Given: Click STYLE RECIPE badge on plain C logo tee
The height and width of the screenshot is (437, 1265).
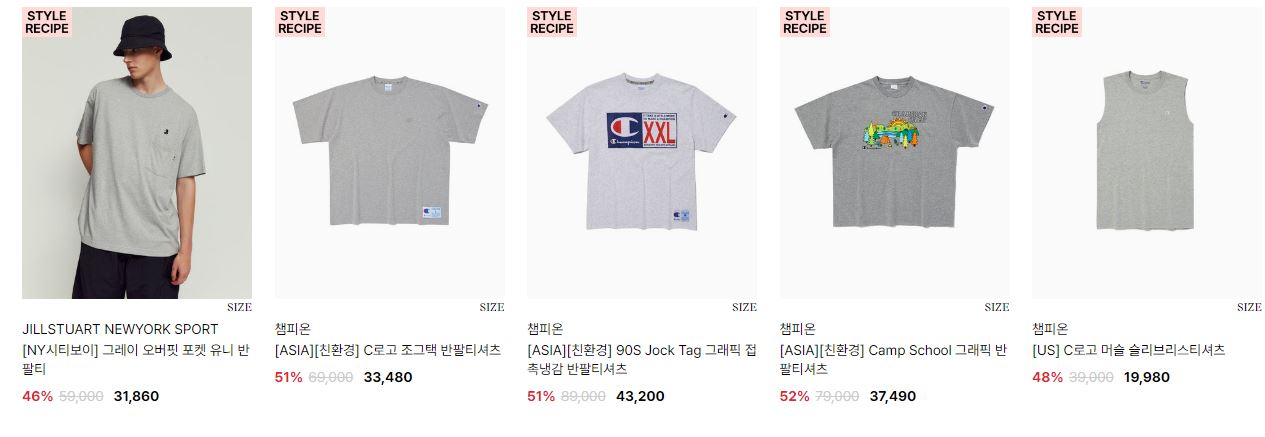Looking at the screenshot, I should coord(300,22).
